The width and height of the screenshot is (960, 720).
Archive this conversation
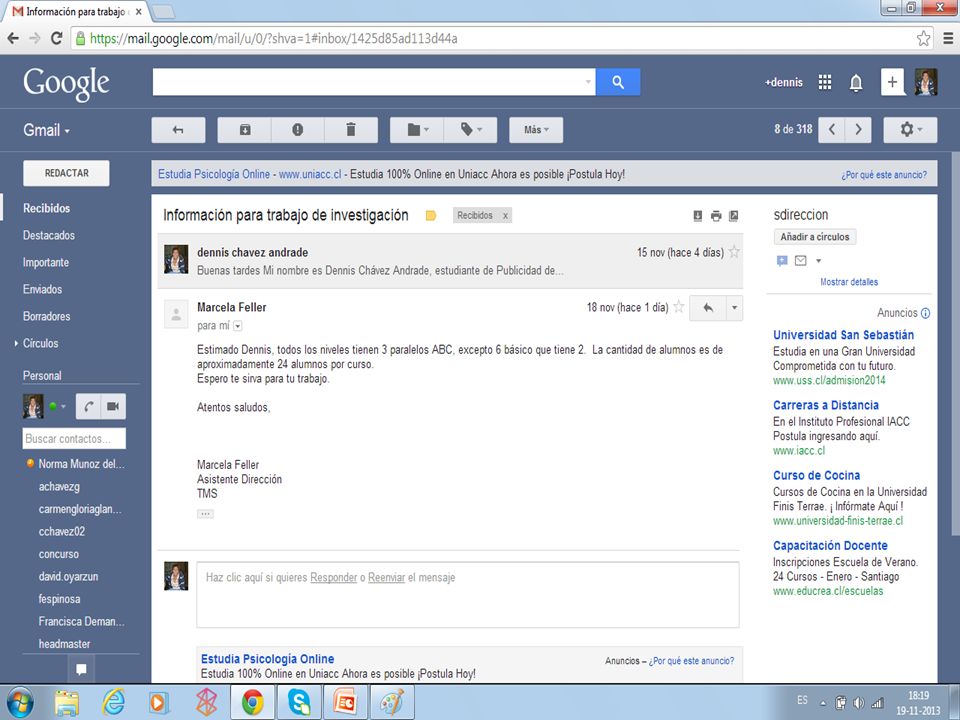(x=244, y=130)
